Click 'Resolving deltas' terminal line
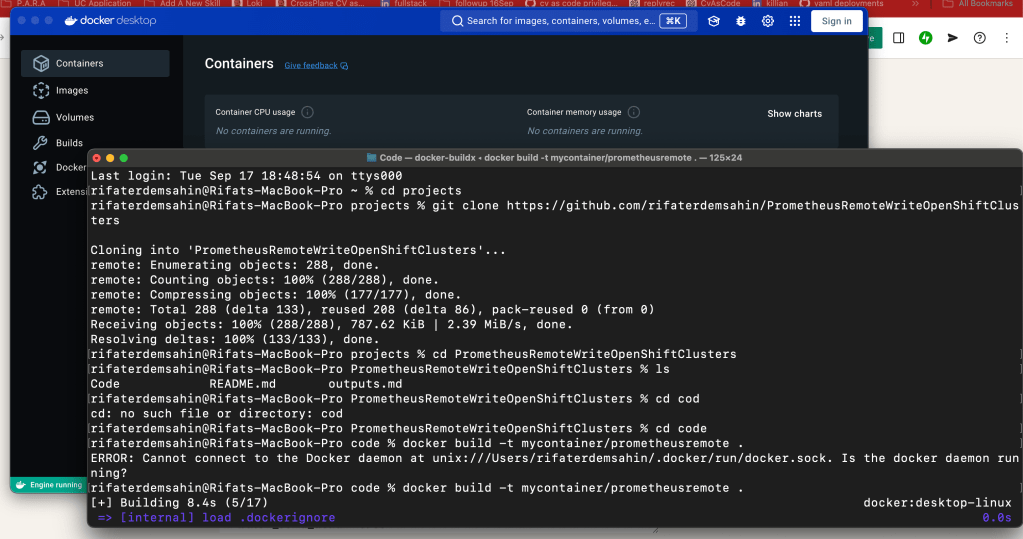 point(234,339)
